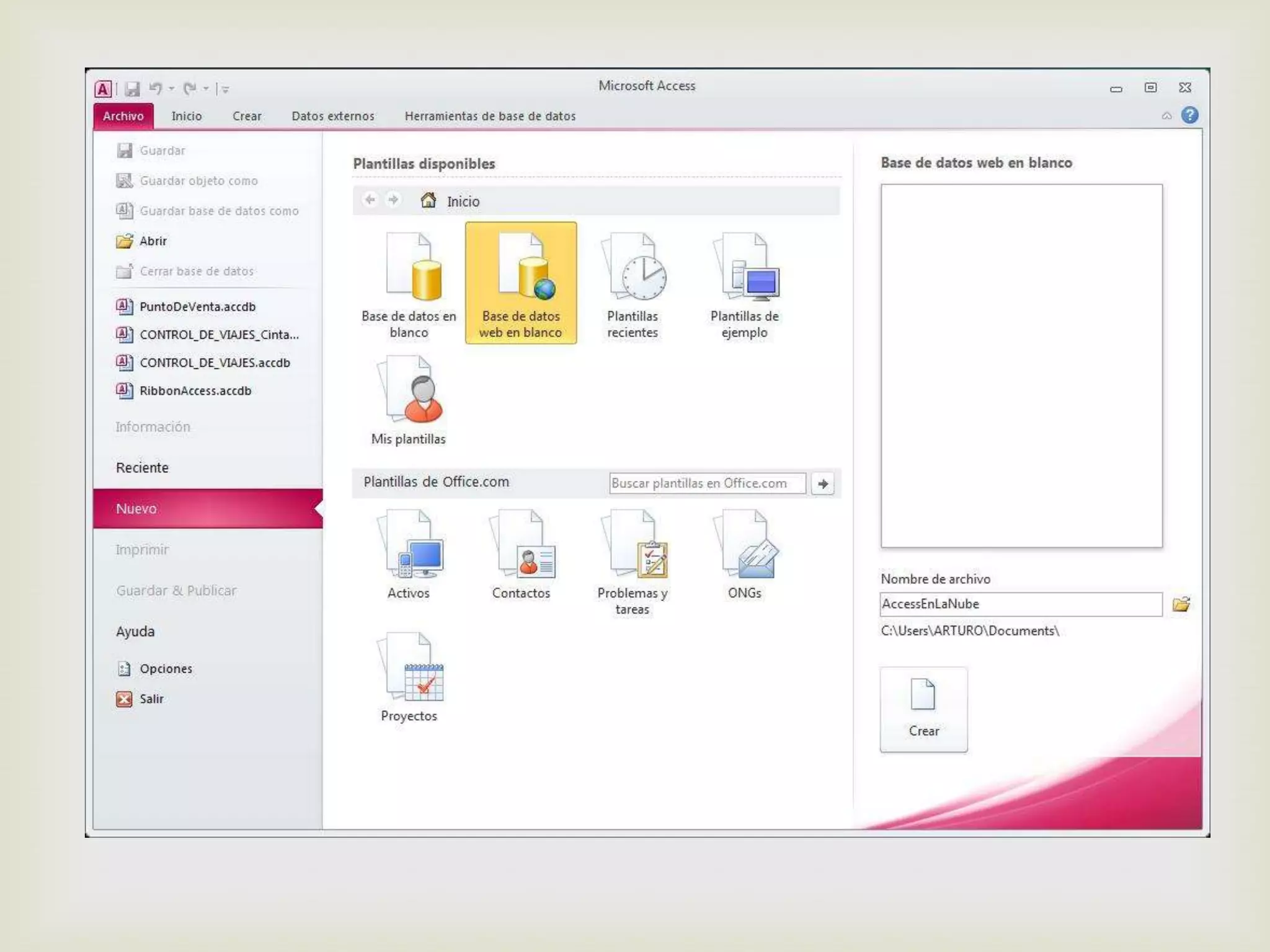Open the Datos externos tab
The height and width of the screenshot is (952, 1270).
click(332, 116)
